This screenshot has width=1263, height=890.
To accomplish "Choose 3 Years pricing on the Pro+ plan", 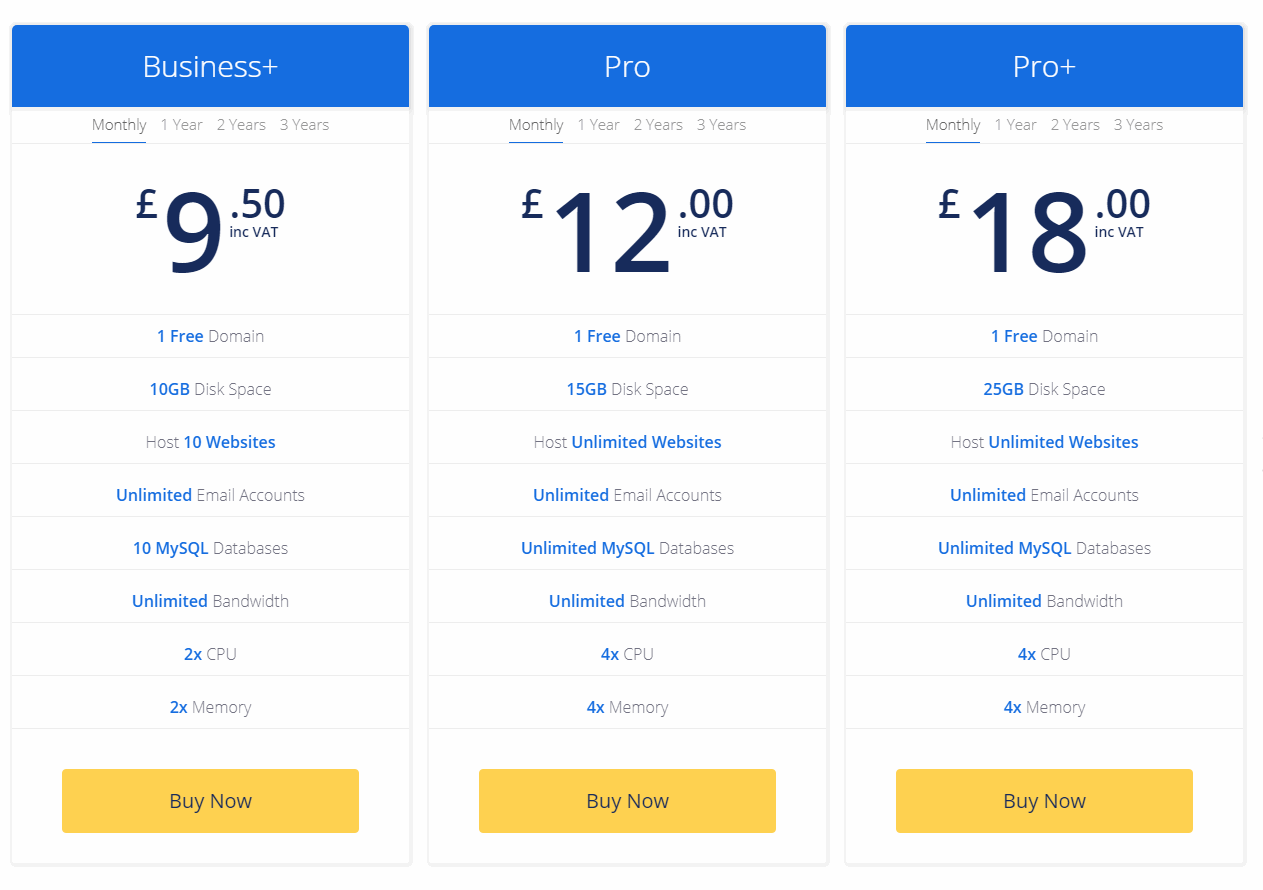I will tap(1138, 124).
